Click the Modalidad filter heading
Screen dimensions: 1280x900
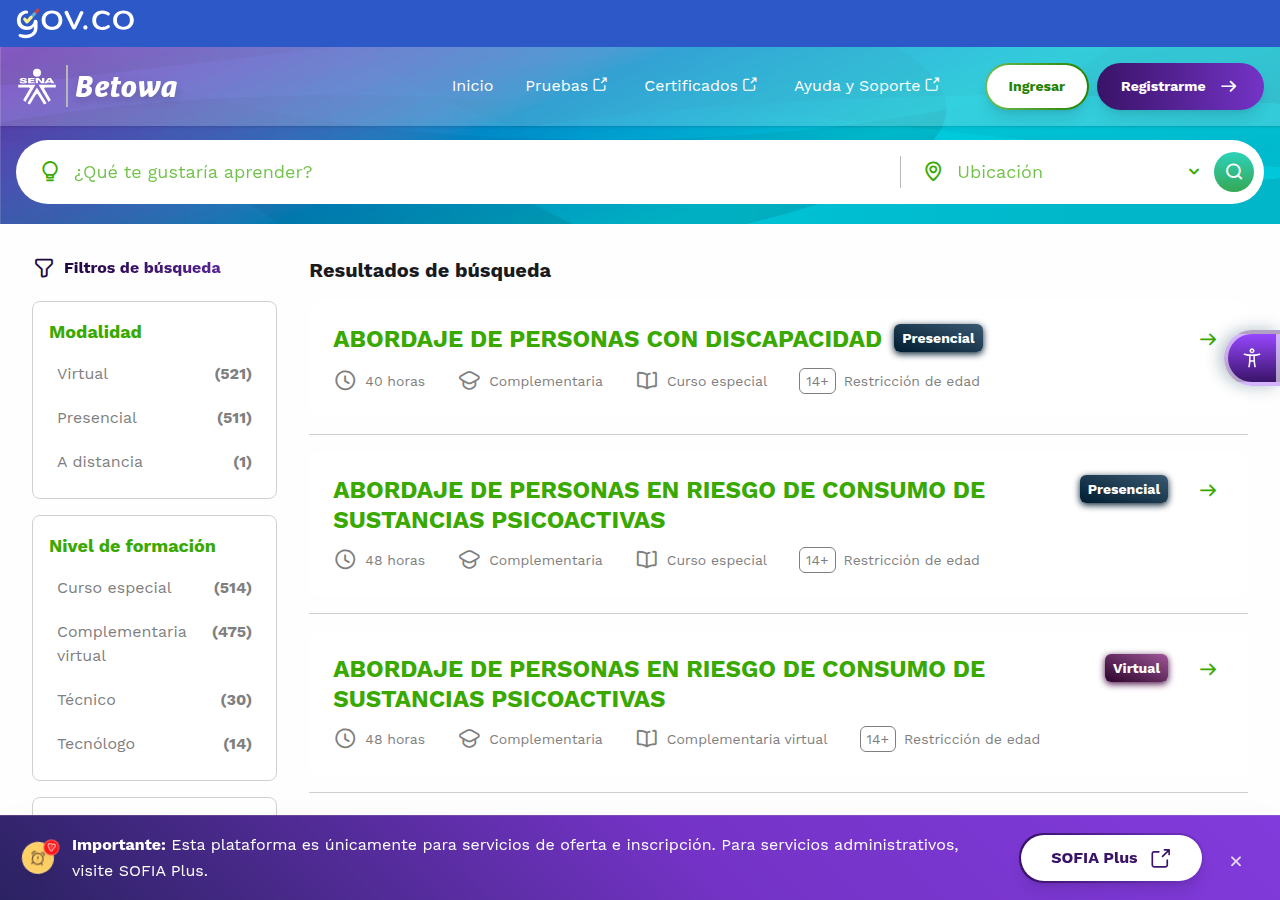pyautogui.click(x=95, y=332)
